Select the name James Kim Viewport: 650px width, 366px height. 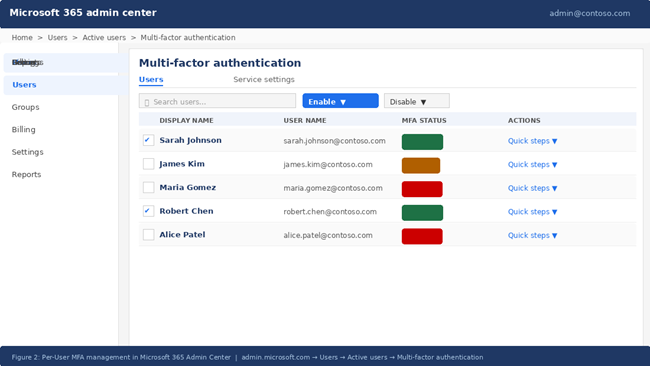point(182,164)
